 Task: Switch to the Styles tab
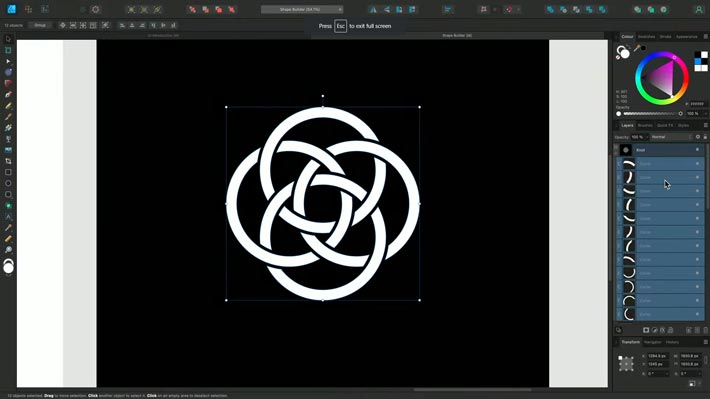(683, 125)
